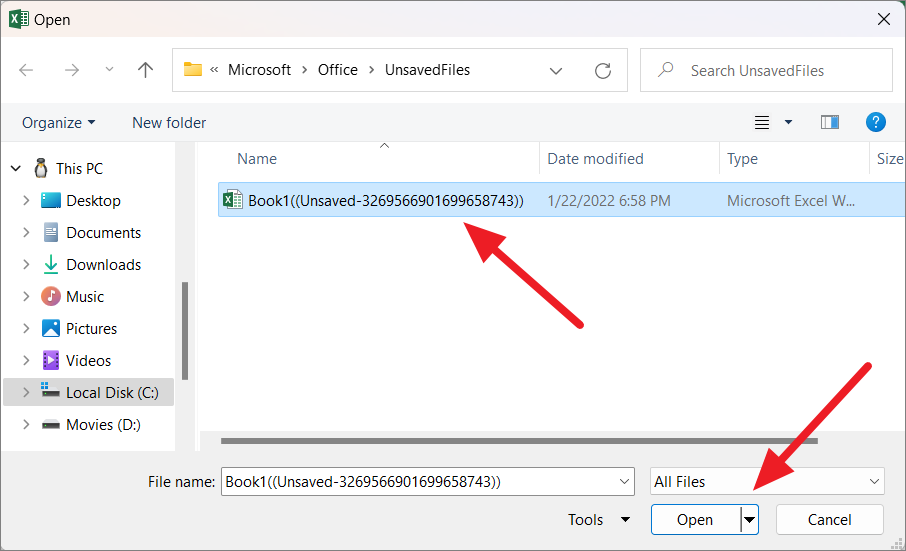Click the navigation pane vertical scrollbar

[x=185, y=330]
